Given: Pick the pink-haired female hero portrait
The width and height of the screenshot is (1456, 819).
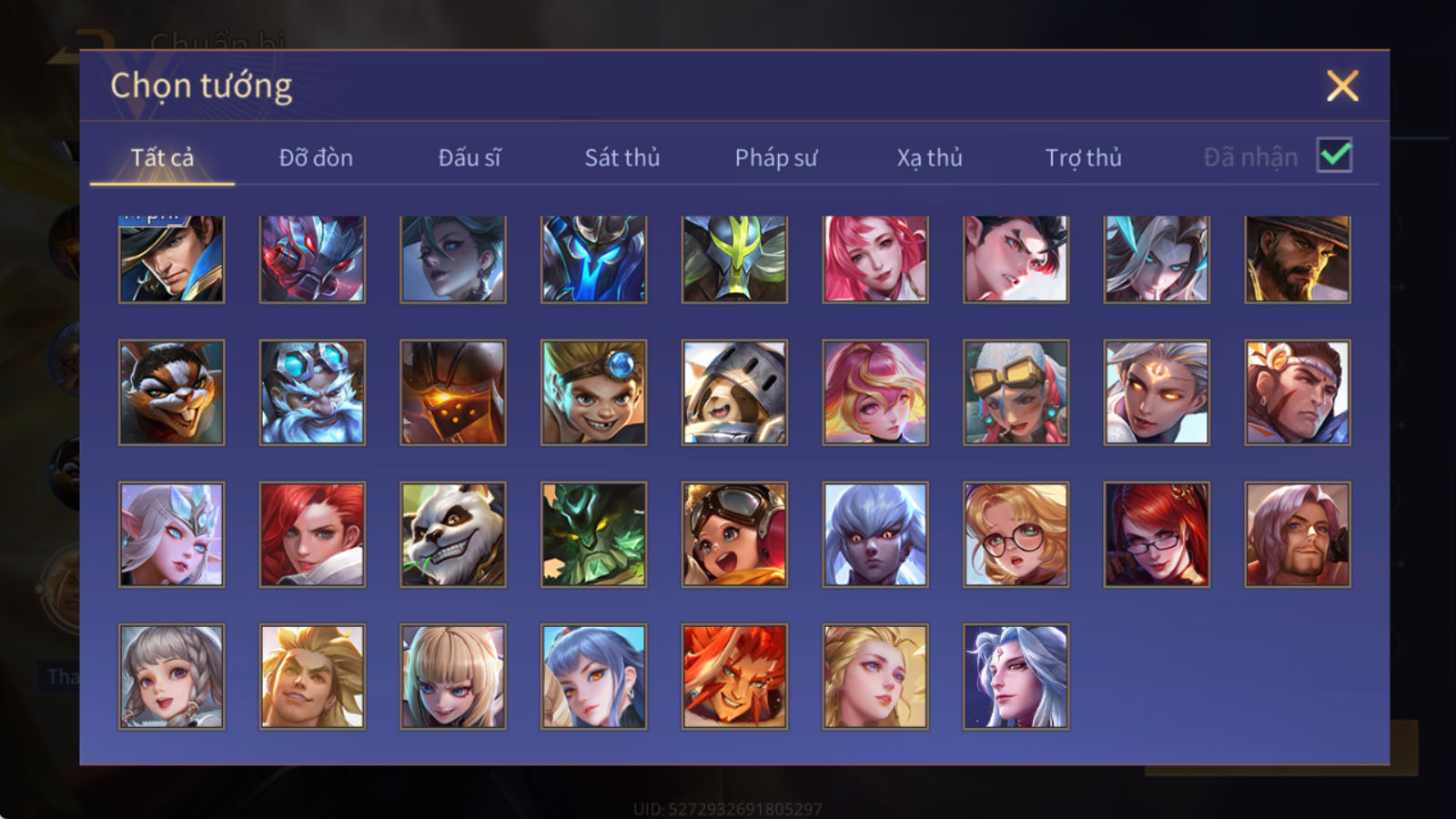Looking at the screenshot, I should click(x=875, y=259).
